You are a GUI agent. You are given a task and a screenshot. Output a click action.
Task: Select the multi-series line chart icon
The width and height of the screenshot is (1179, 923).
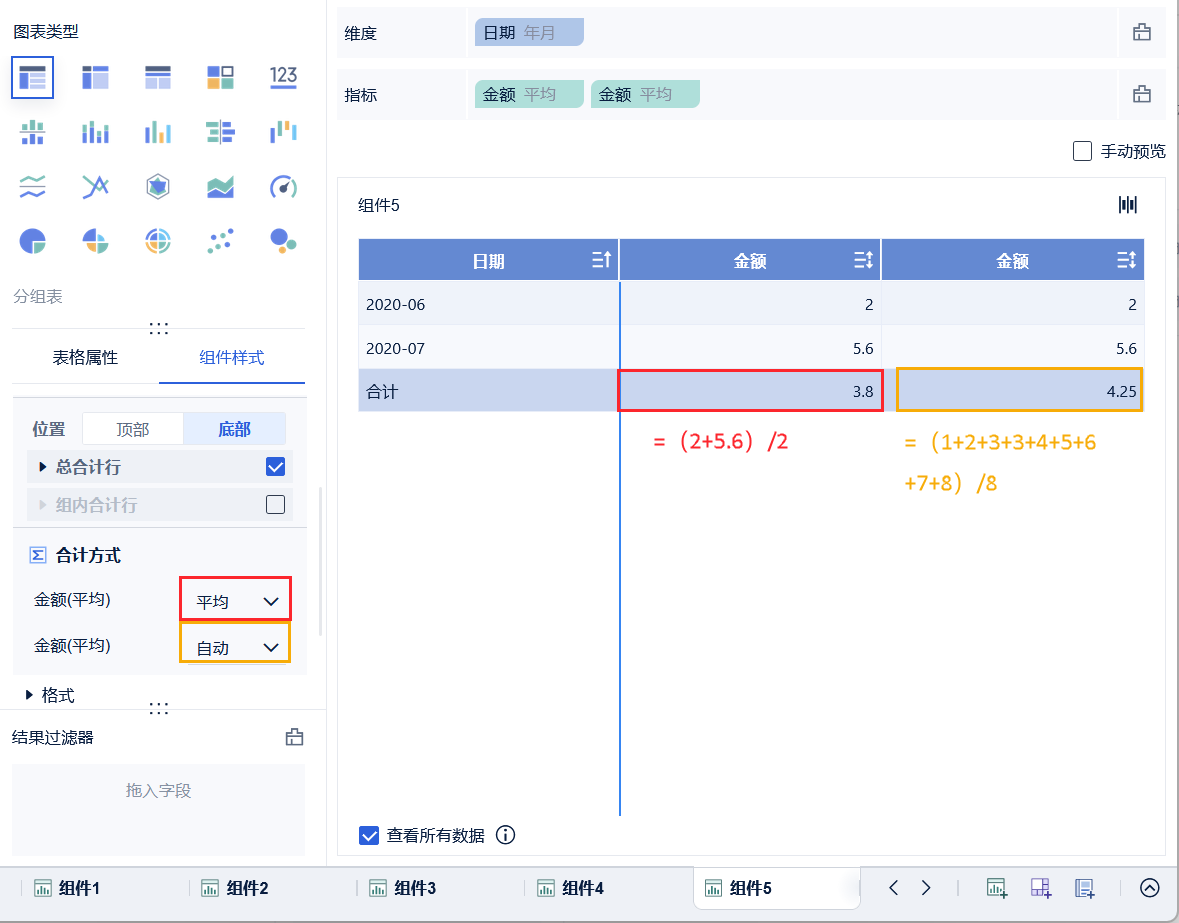coord(95,186)
